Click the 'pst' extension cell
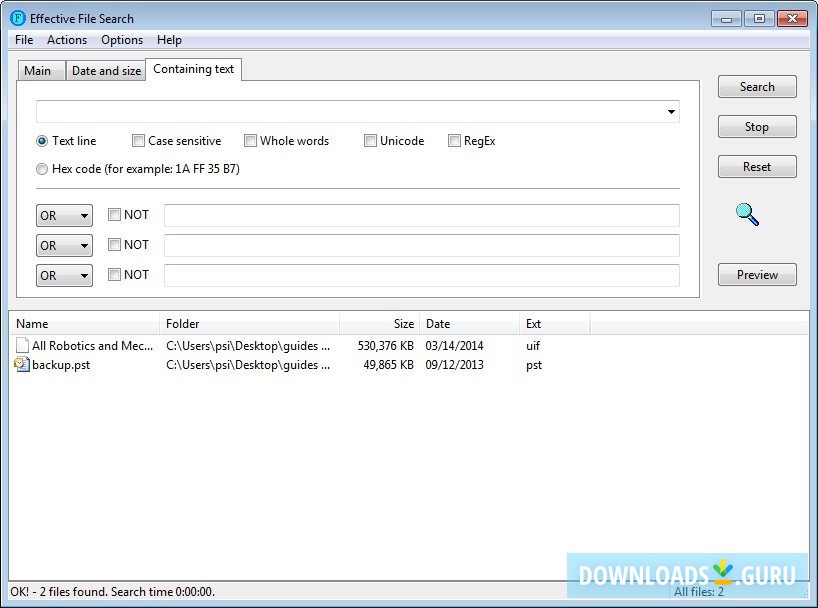 point(534,365)
